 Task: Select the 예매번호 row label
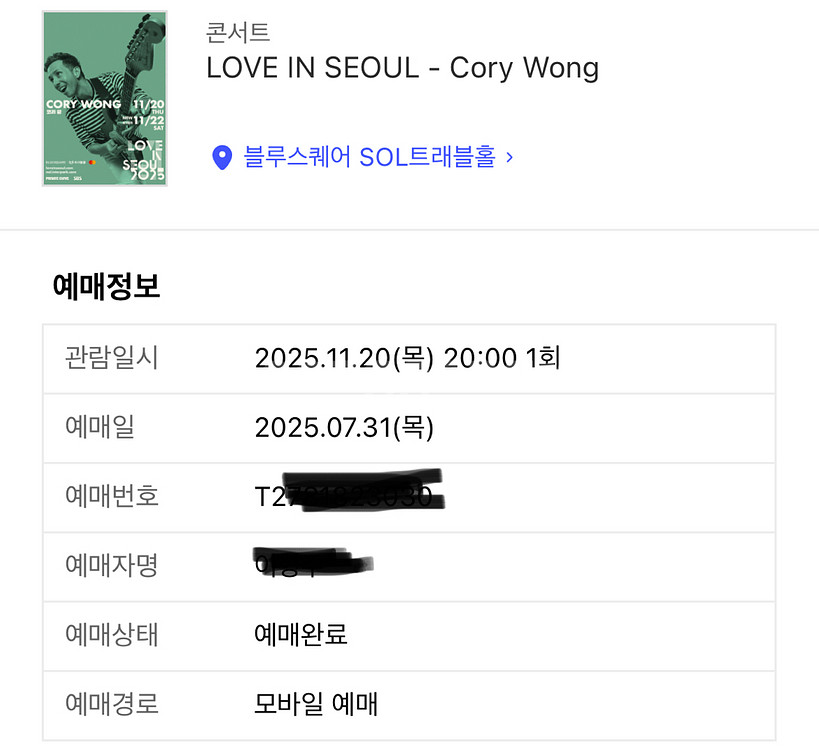click(103, 496)
